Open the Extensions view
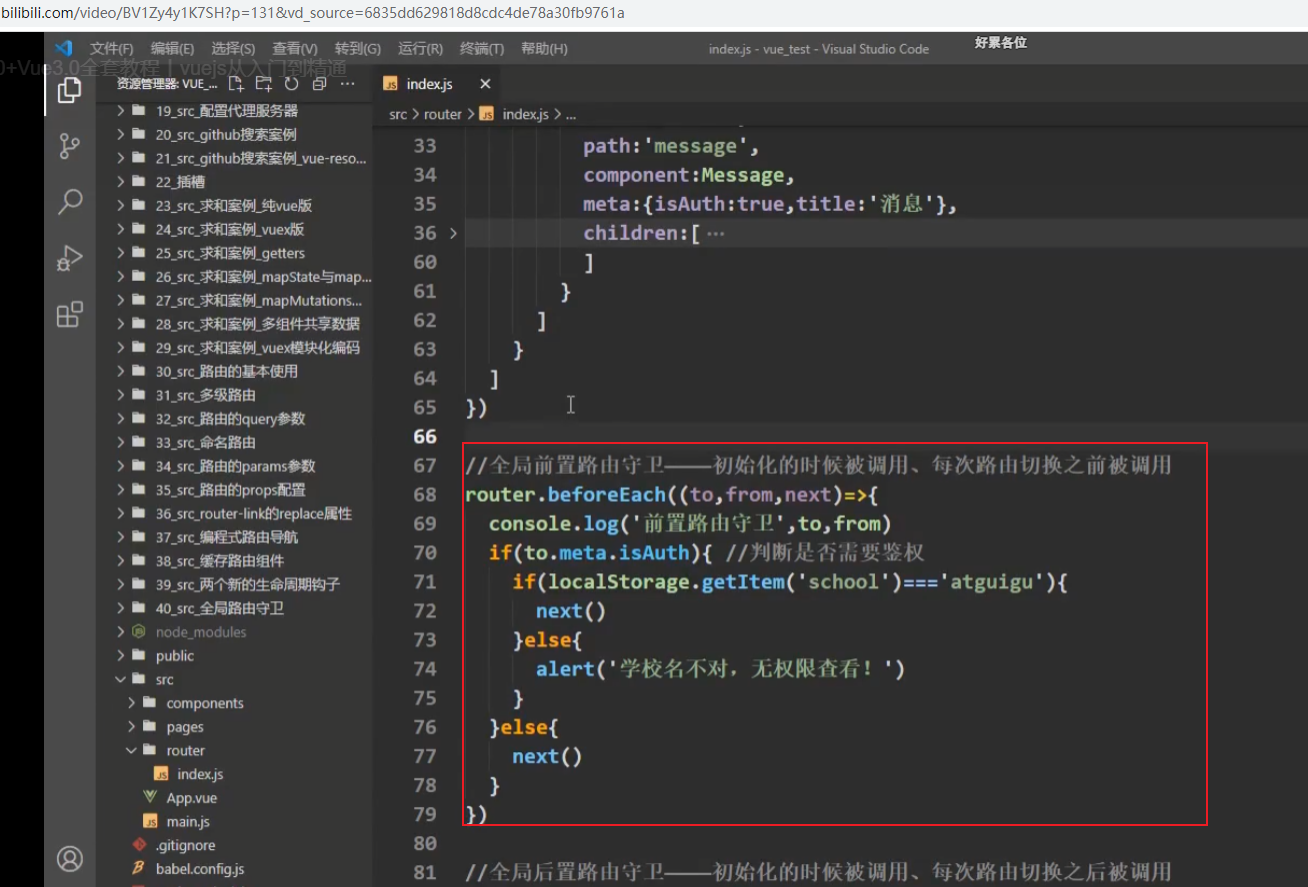Image resolution: width=1308 pixels, height=887 pixels. (x=69, y=314)
